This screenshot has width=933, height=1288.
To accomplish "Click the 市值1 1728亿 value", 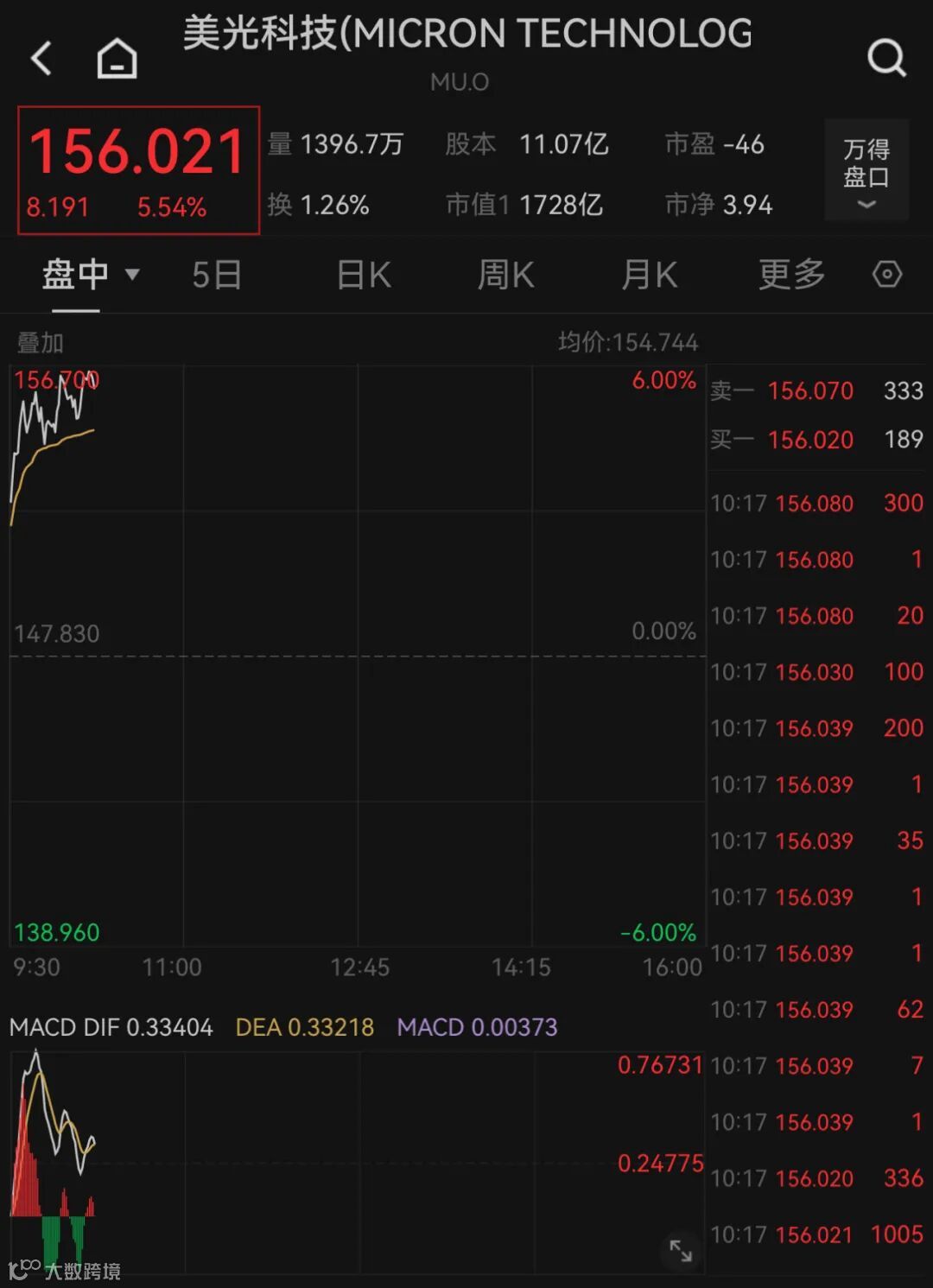I will 524,205.
